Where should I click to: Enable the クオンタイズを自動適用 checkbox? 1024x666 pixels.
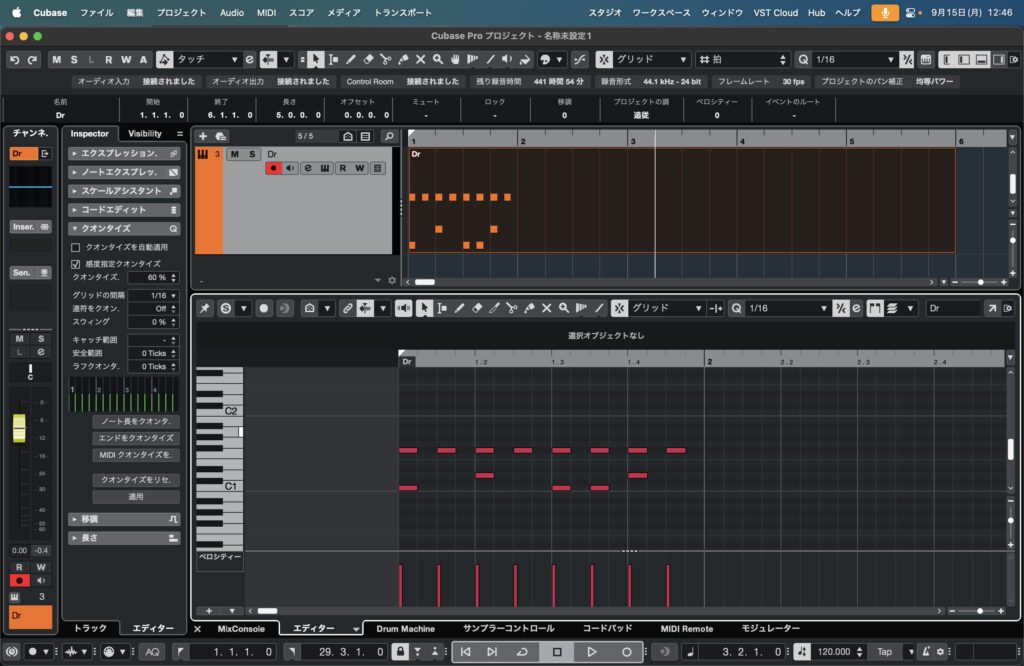point(76,246)
